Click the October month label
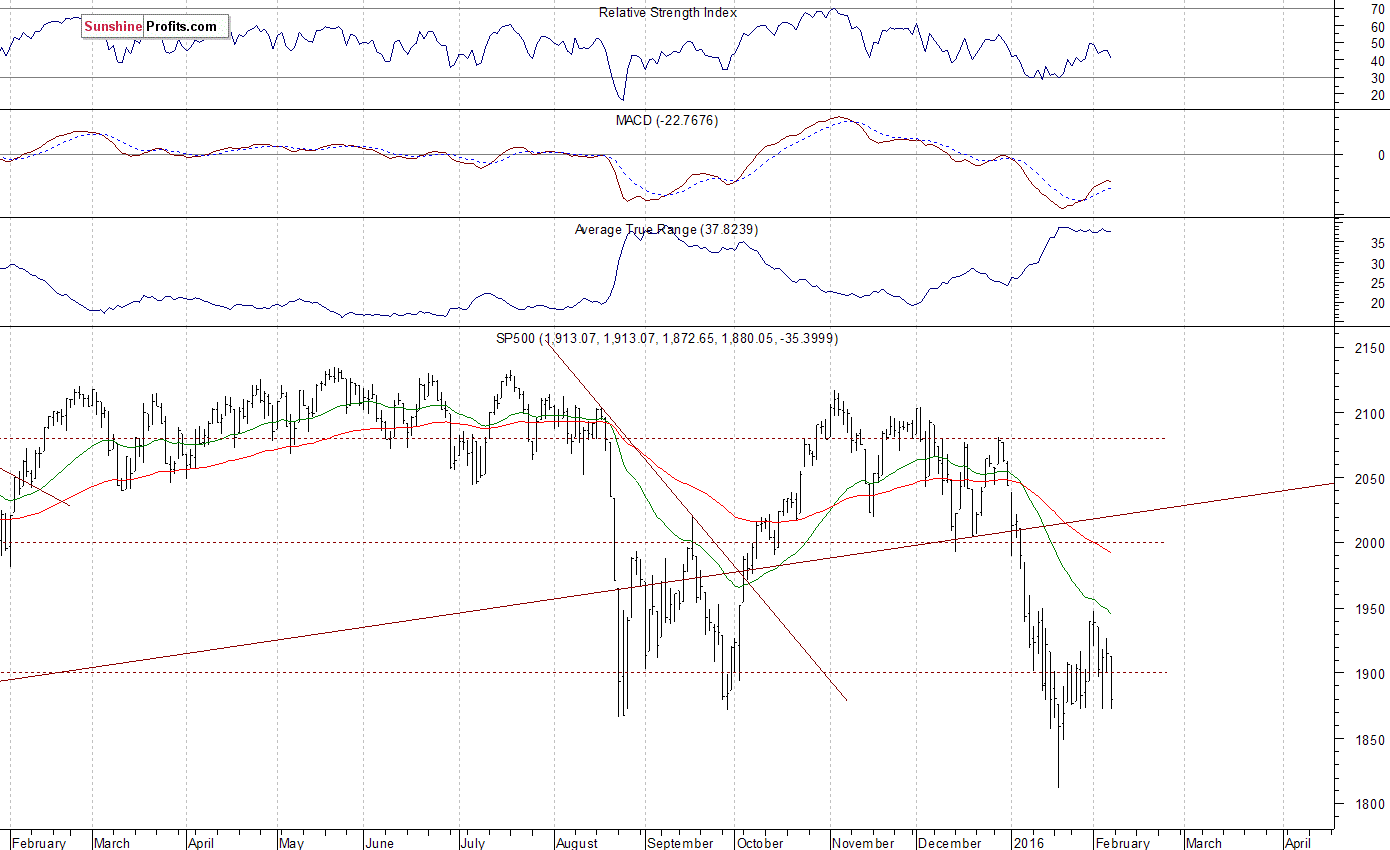Viewport: 1390px width, 850px height. (x=760, y=843)
